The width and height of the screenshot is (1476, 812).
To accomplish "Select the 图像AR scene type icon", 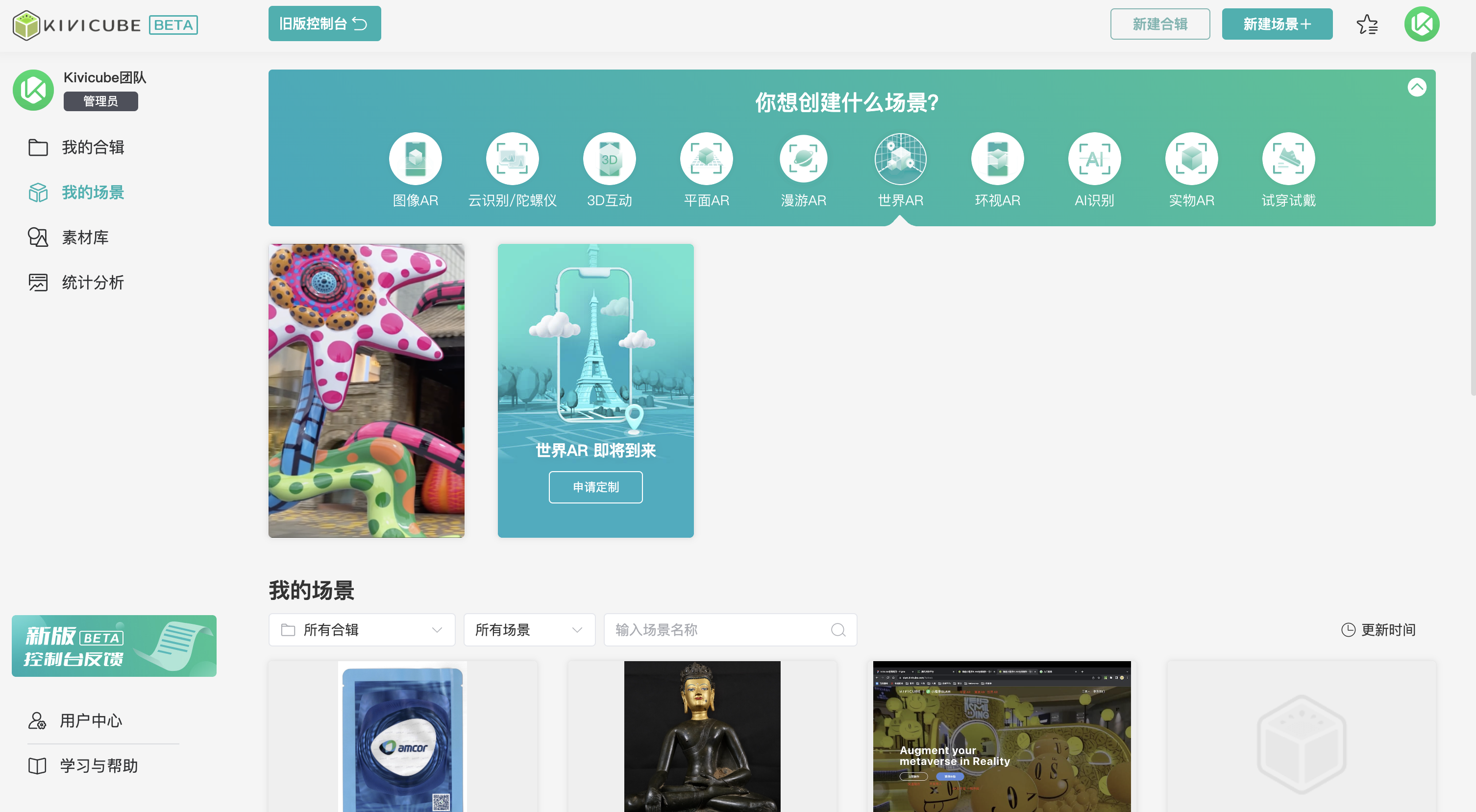I will (x=415, y=159).
